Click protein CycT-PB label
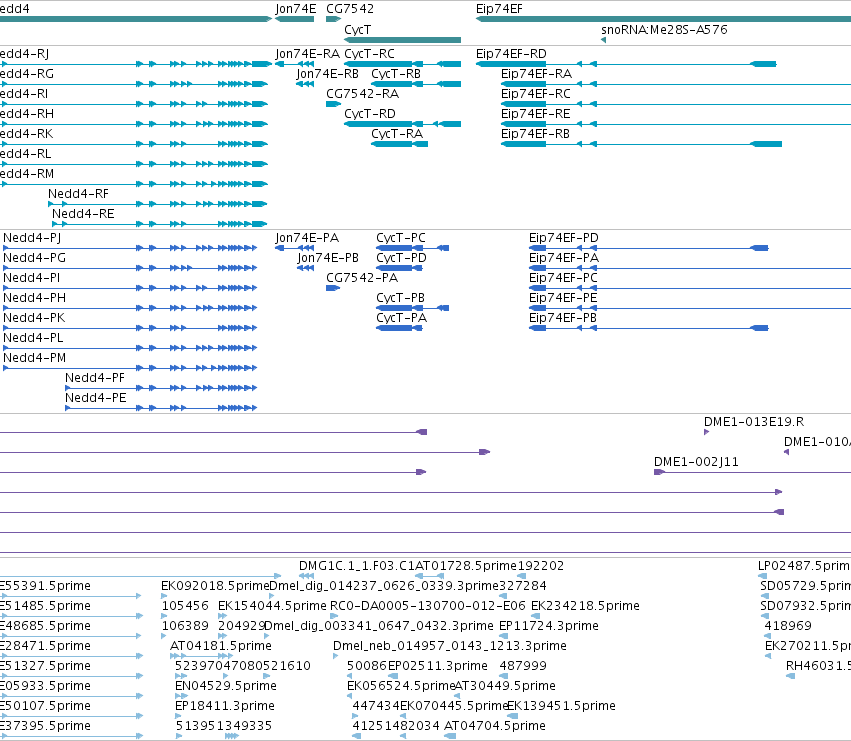 (401, 298)
